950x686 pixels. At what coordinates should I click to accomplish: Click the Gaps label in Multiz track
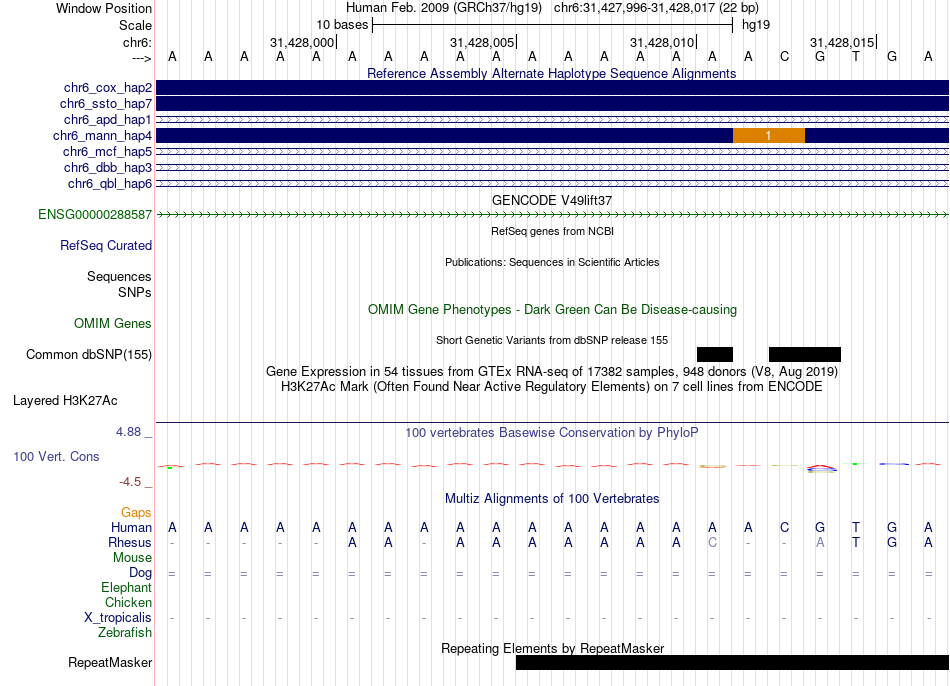(x=136, y=513)
